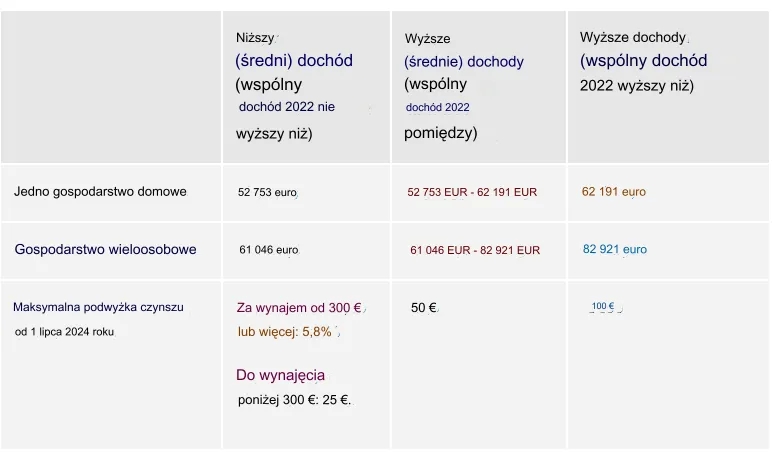Click the "Maksymalna podwyżka czynszu" link
This screenshot has width=775, height=452.
point(98,307)
